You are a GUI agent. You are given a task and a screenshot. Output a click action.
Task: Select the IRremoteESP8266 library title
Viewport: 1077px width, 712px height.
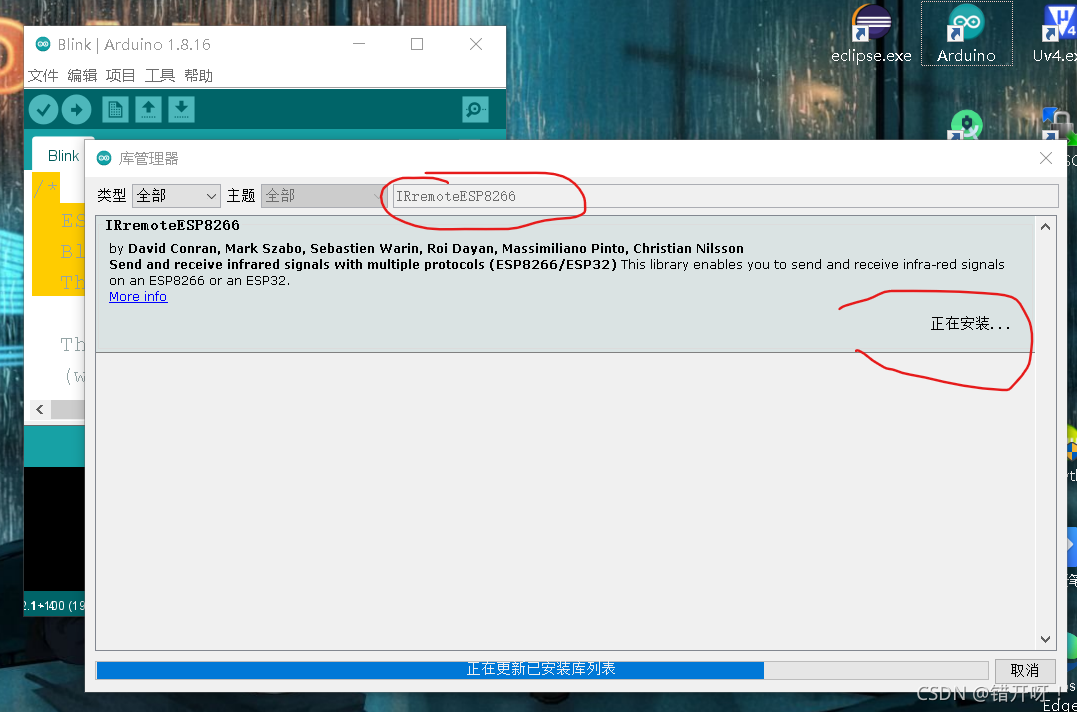click(x=172, y=225)
